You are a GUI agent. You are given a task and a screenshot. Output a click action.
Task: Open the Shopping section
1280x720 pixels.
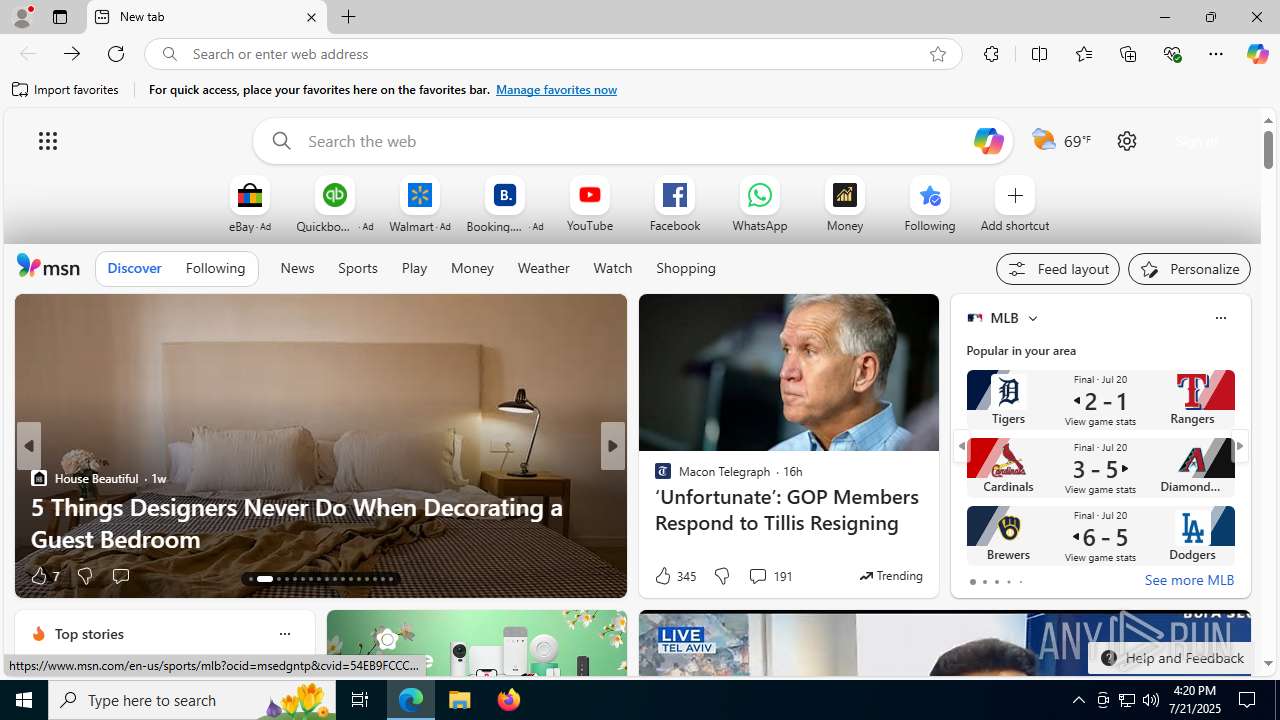pyautogui.click(x=686, y=268)
